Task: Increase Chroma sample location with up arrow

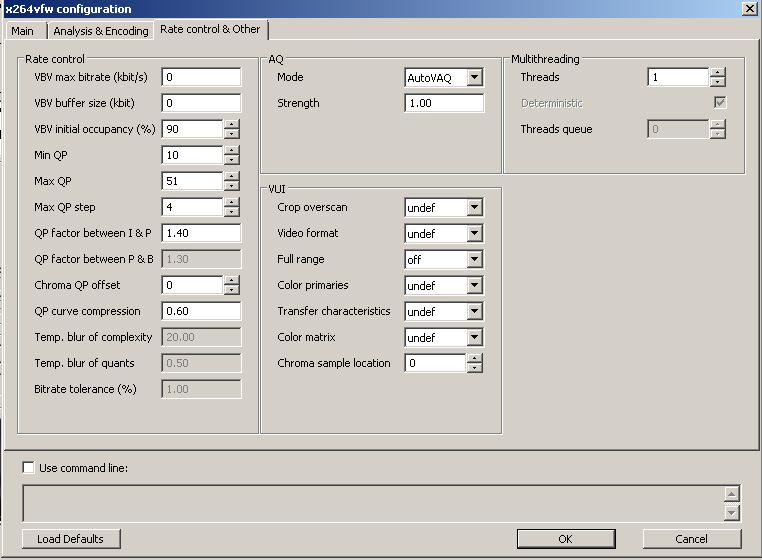Action: [475, 358]
